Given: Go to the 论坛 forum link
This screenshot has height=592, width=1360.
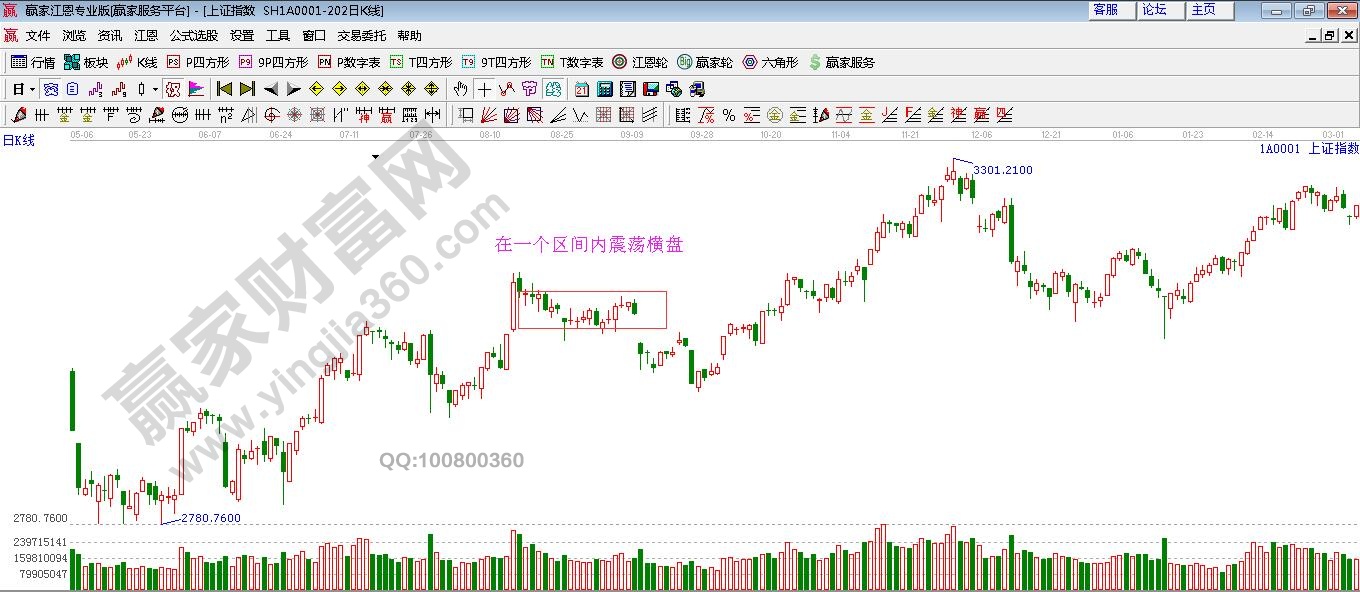Looking at the screenshot, I should 1156,10.
